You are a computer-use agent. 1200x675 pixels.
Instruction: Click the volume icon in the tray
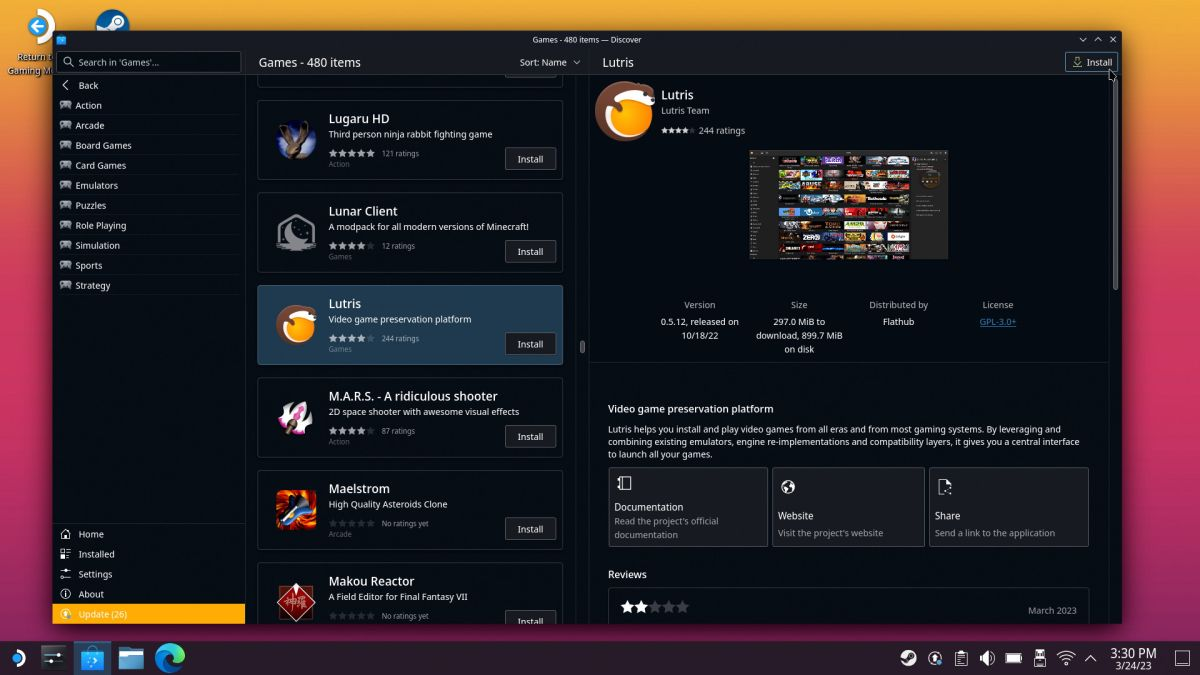(987, 658)
